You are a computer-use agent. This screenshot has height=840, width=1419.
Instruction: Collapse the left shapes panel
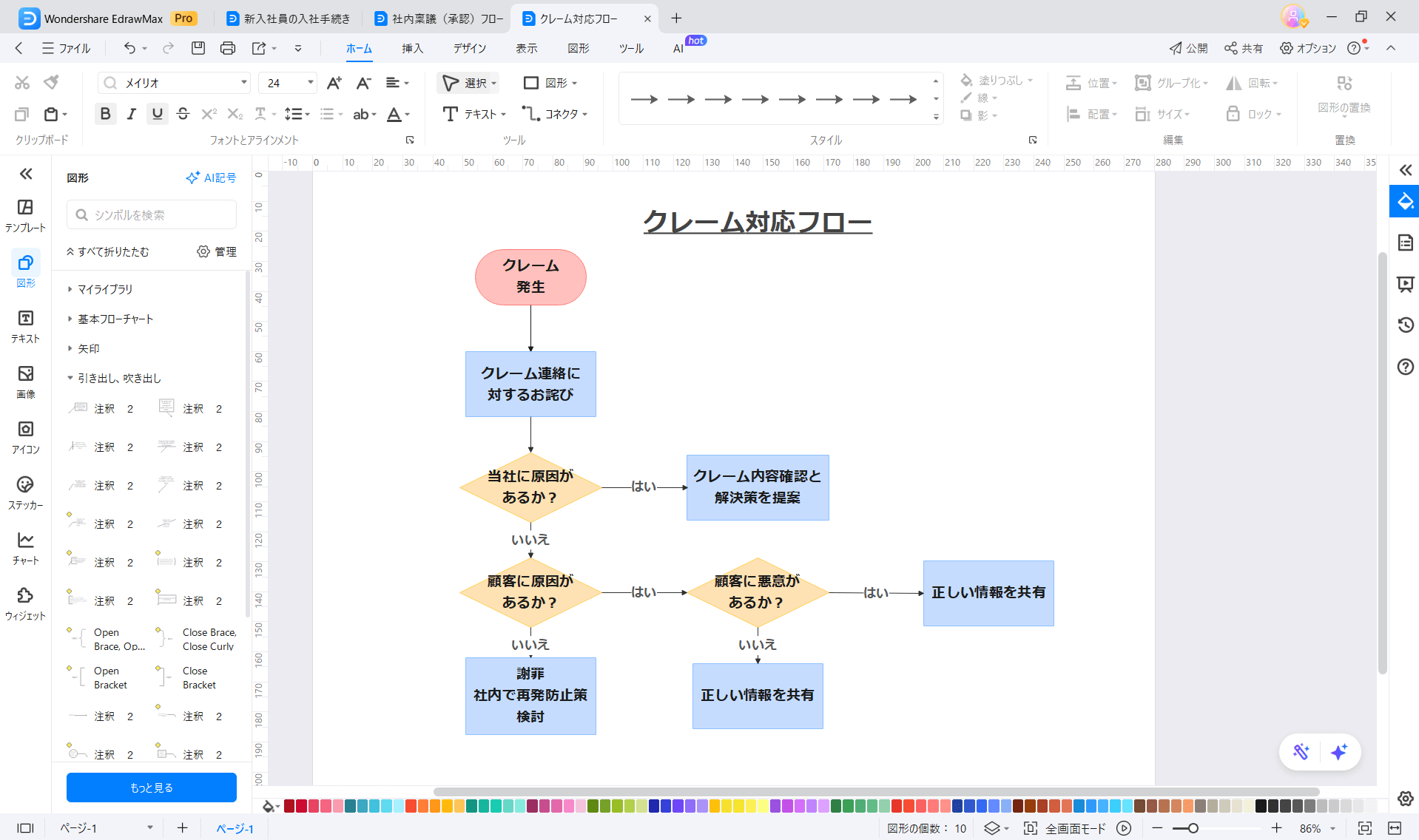click(26, 174)
